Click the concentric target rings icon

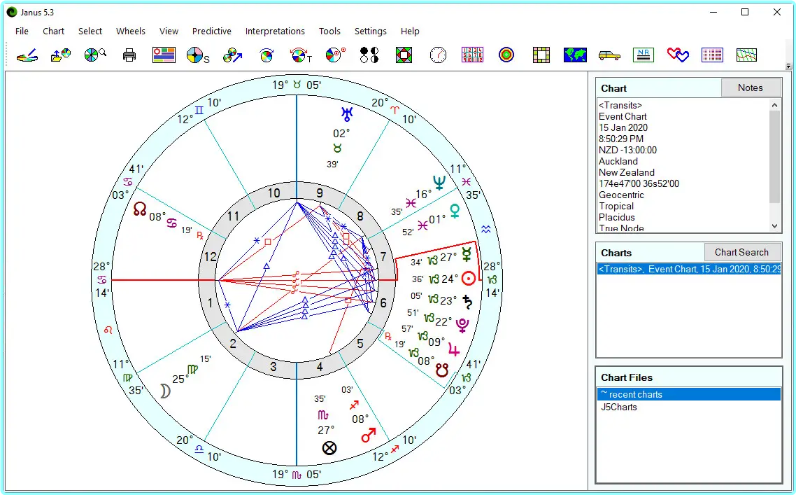point(506,54)
